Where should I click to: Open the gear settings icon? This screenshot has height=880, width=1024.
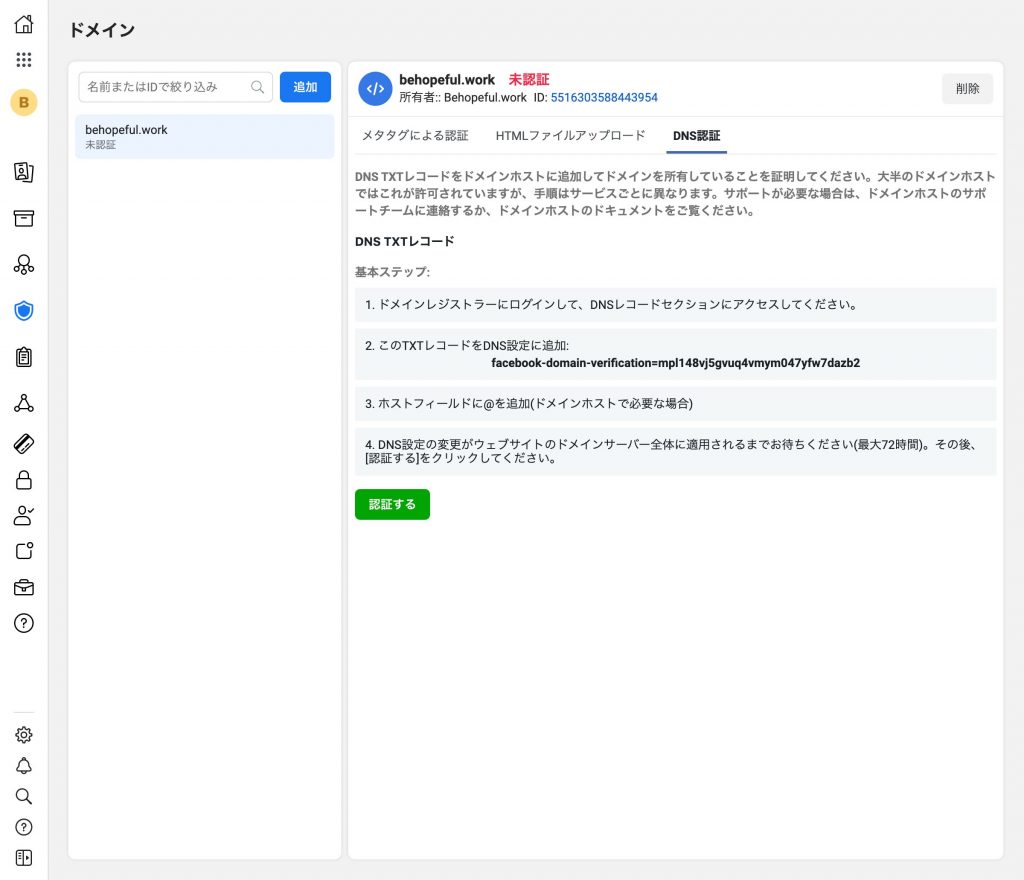pos(24,735)
